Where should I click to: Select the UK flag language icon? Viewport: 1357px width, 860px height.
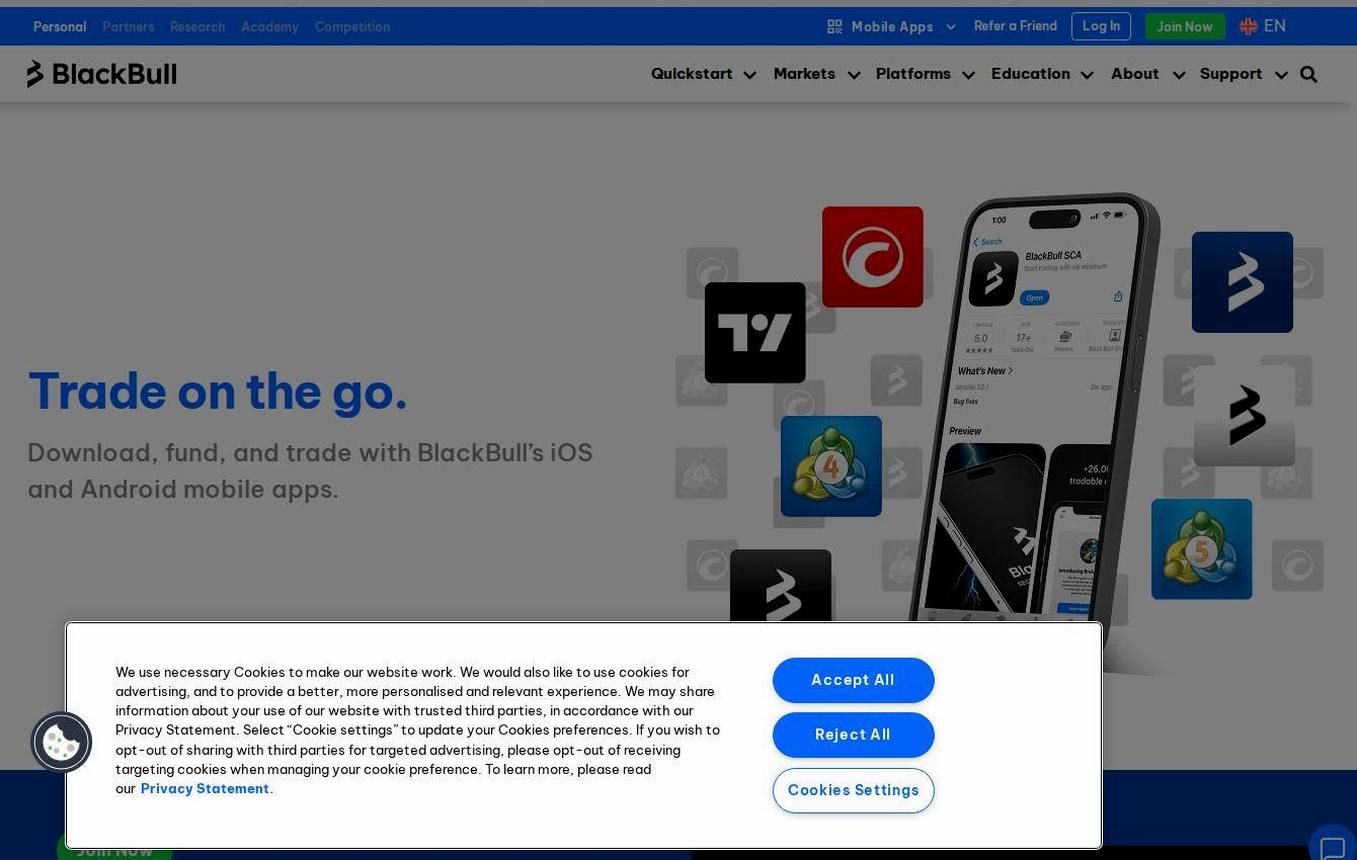pyautogui.click(x=1248, y=26)
